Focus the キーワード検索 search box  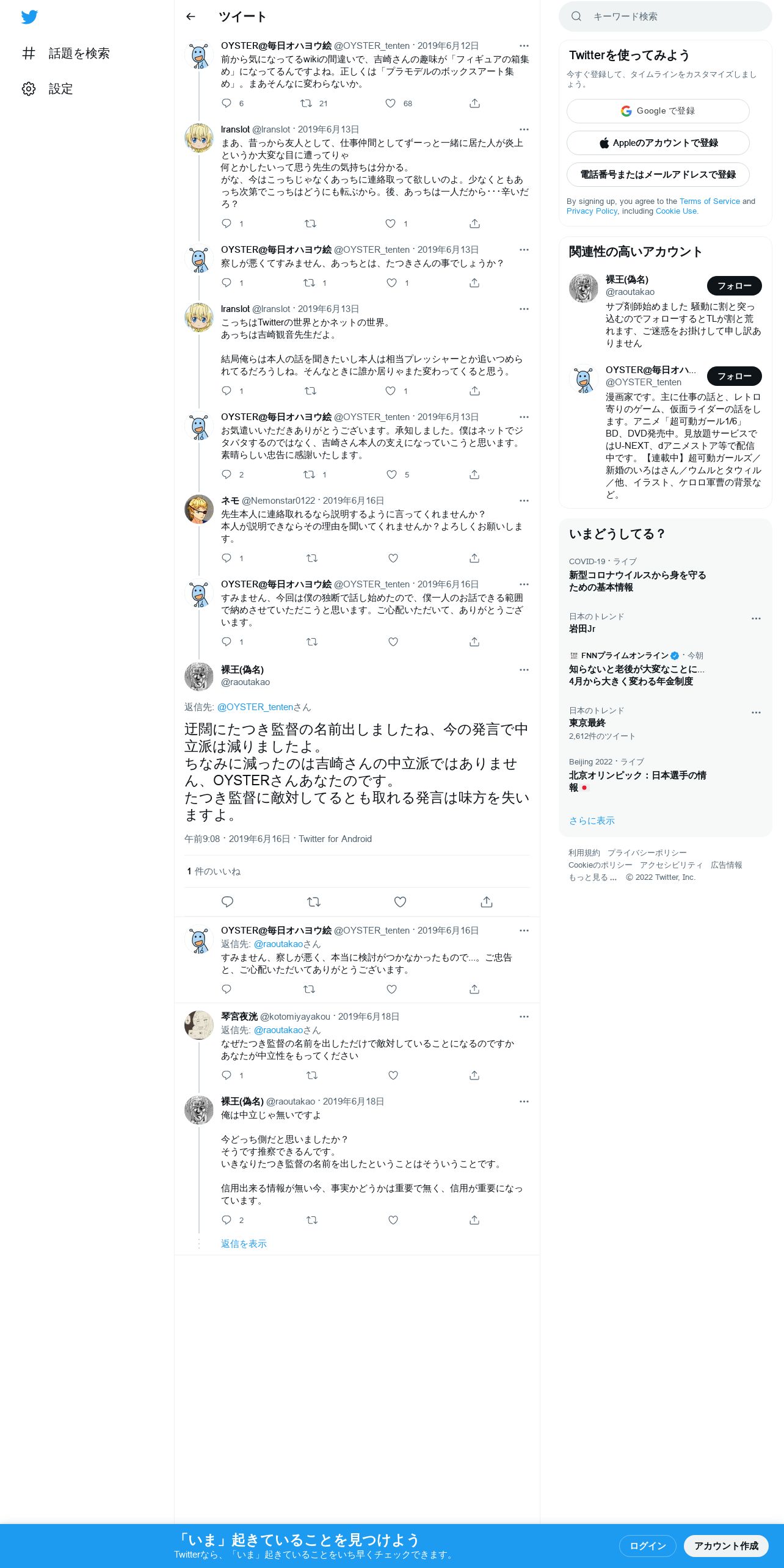tap(665, 16)
